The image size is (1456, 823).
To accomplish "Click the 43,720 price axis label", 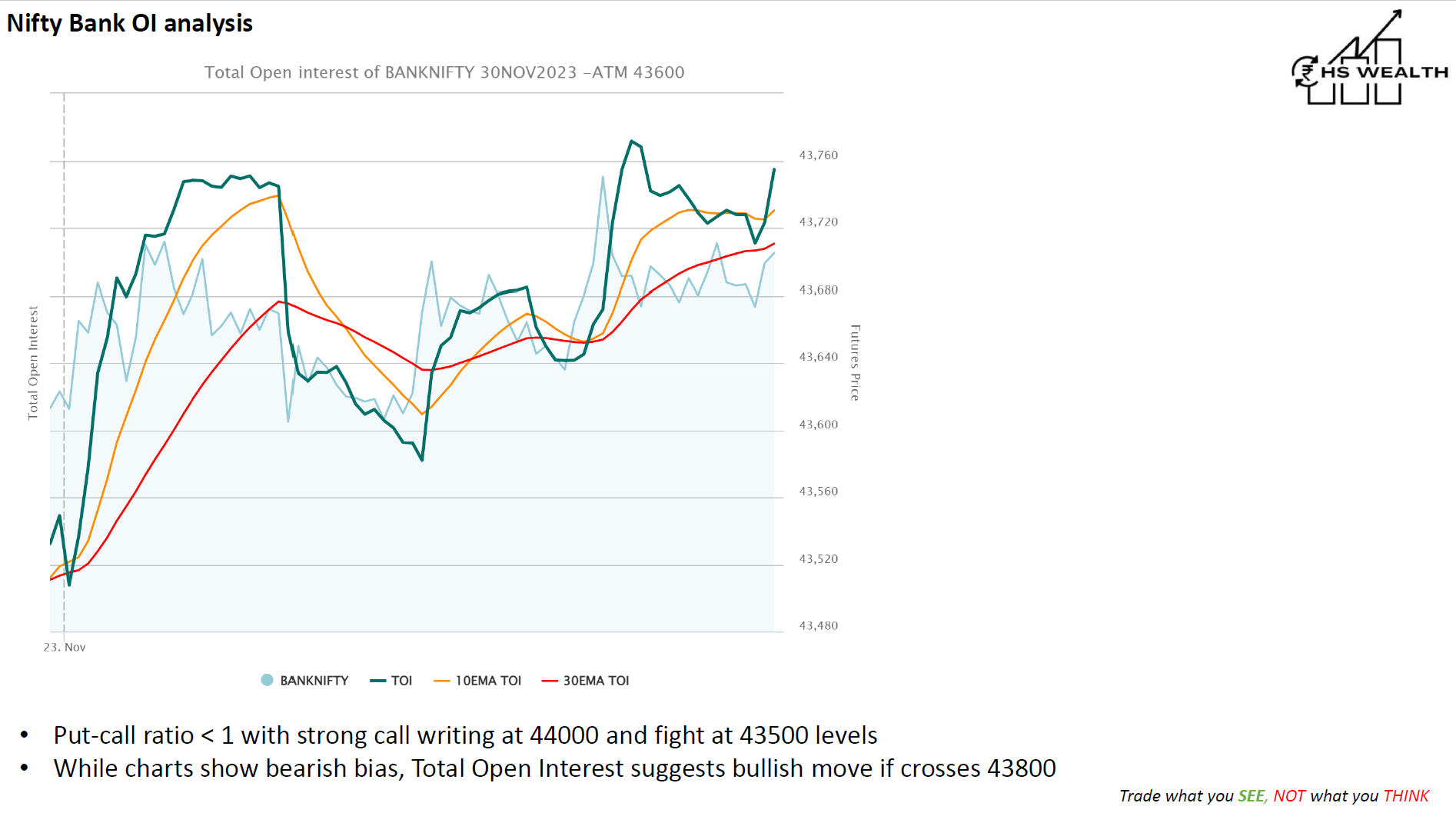I will point(819,222).
